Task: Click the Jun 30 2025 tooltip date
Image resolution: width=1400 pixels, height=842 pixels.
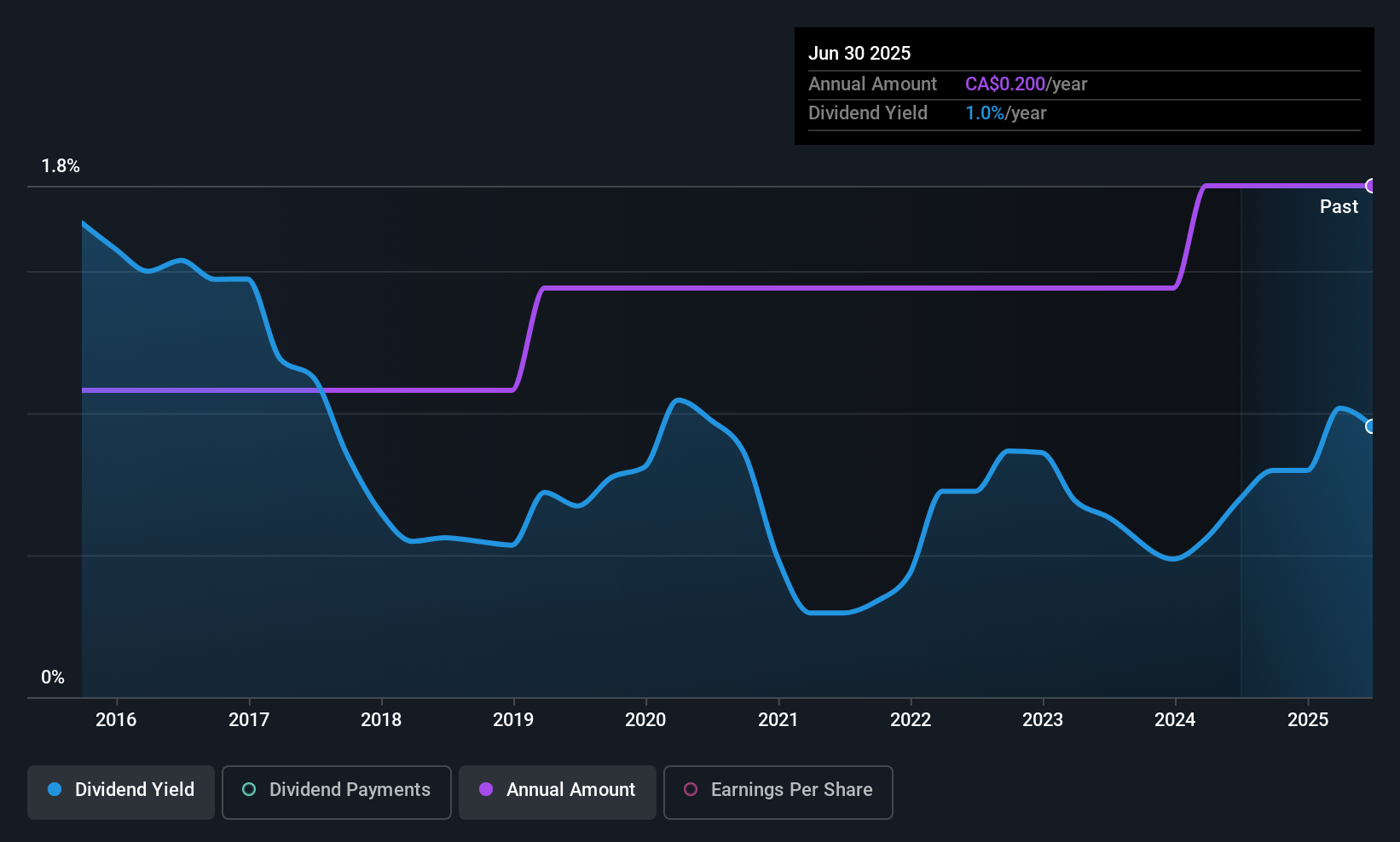Action: tap(859, 54)
